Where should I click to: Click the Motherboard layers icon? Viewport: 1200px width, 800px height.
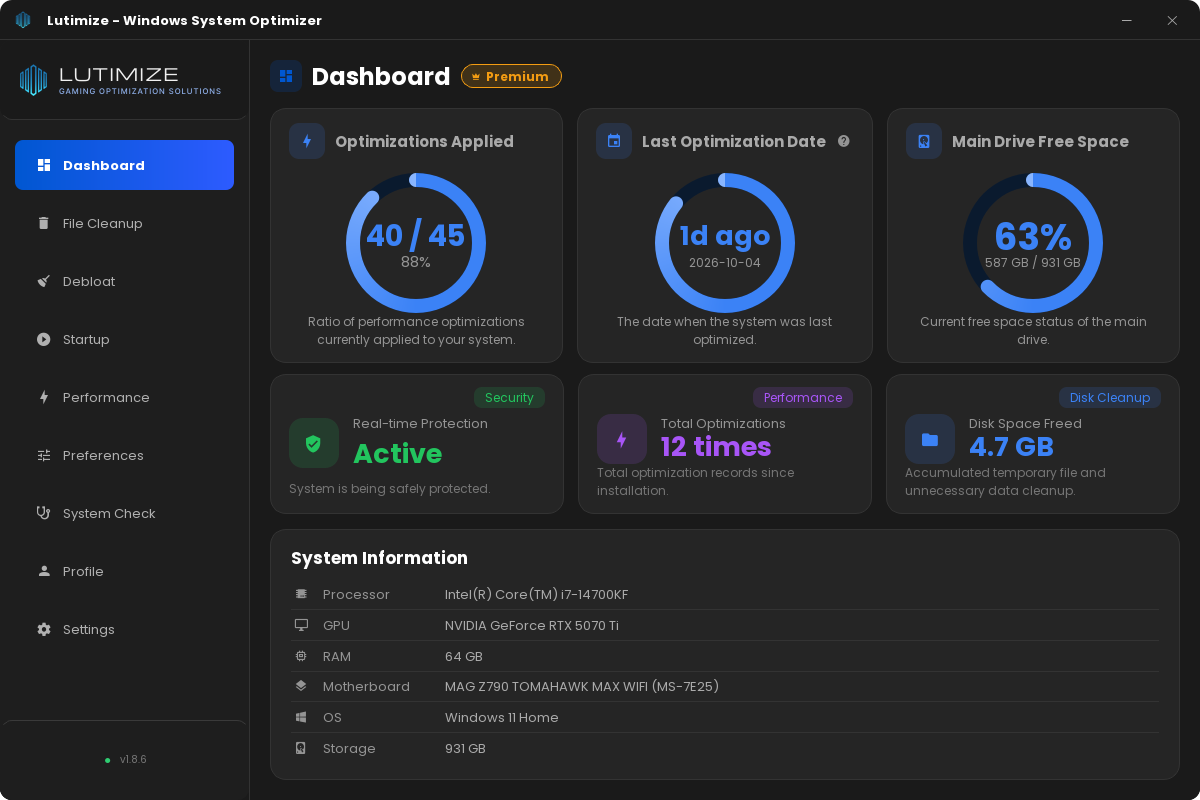click(301, 687)
